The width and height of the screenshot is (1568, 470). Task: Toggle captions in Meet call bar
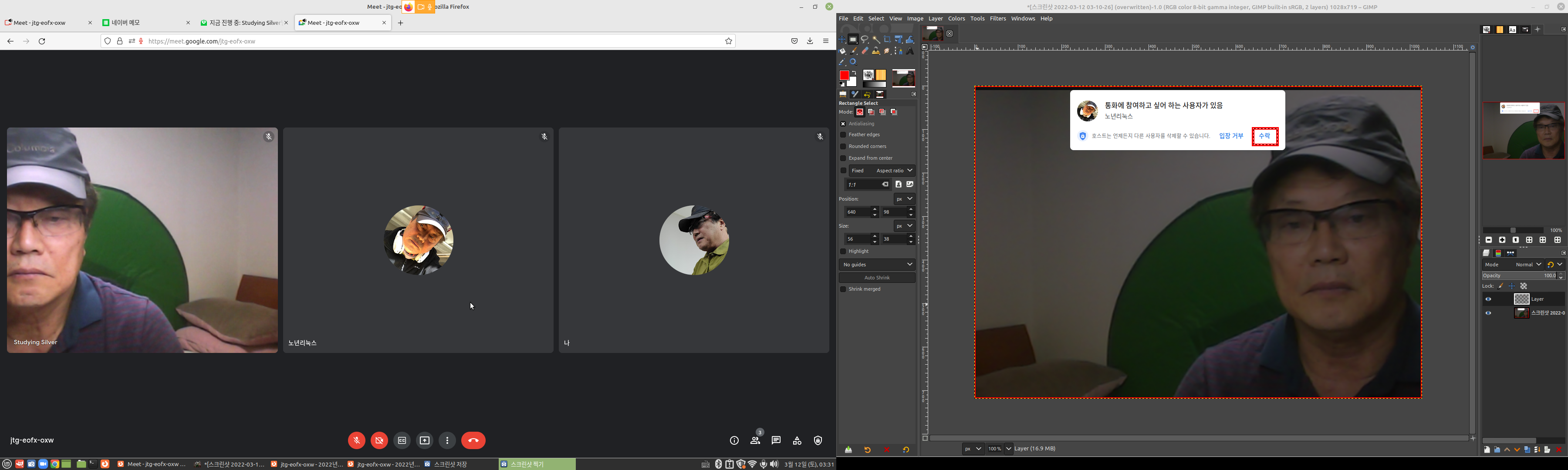point(402,440)
